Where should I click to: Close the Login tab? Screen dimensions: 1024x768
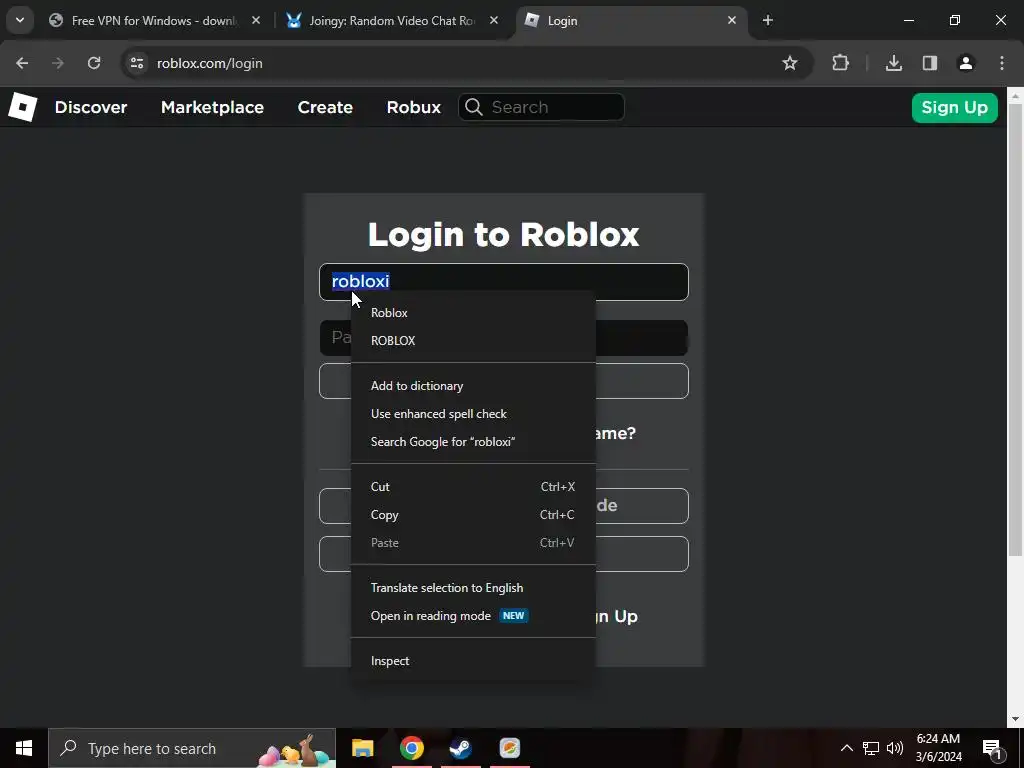point(732,20)
